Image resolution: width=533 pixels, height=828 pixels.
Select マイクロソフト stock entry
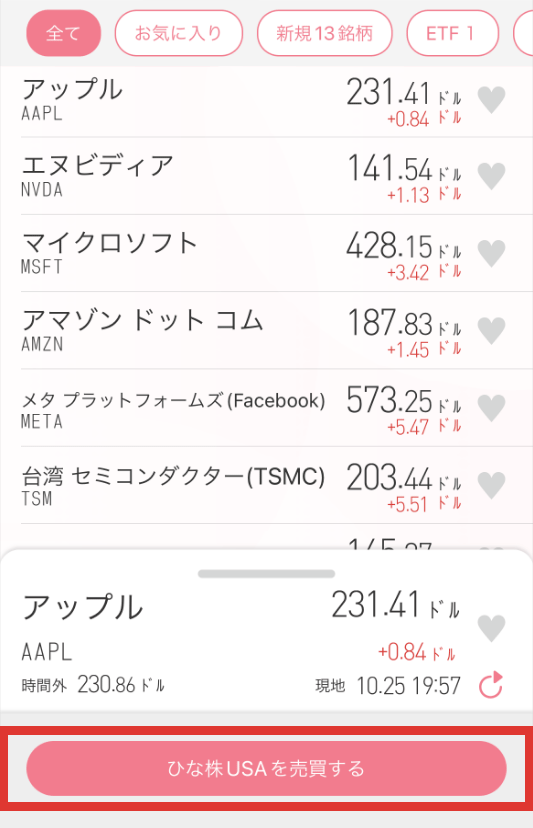tap(276, 253)
